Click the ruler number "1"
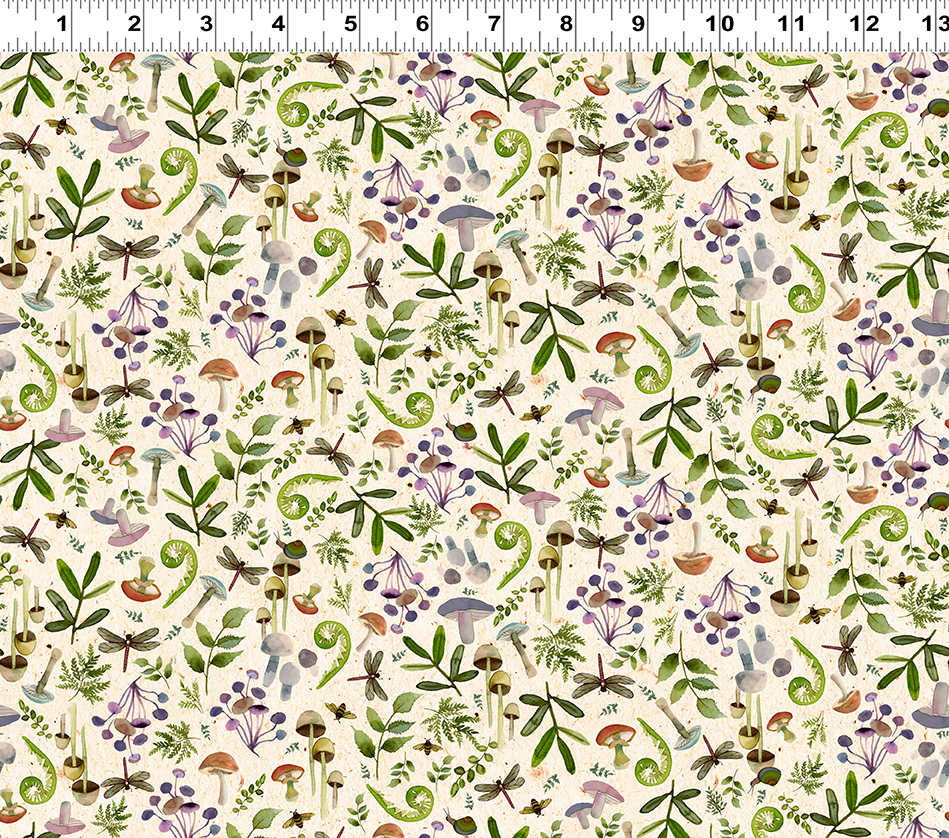949x838 pixels. pos(62,24)
